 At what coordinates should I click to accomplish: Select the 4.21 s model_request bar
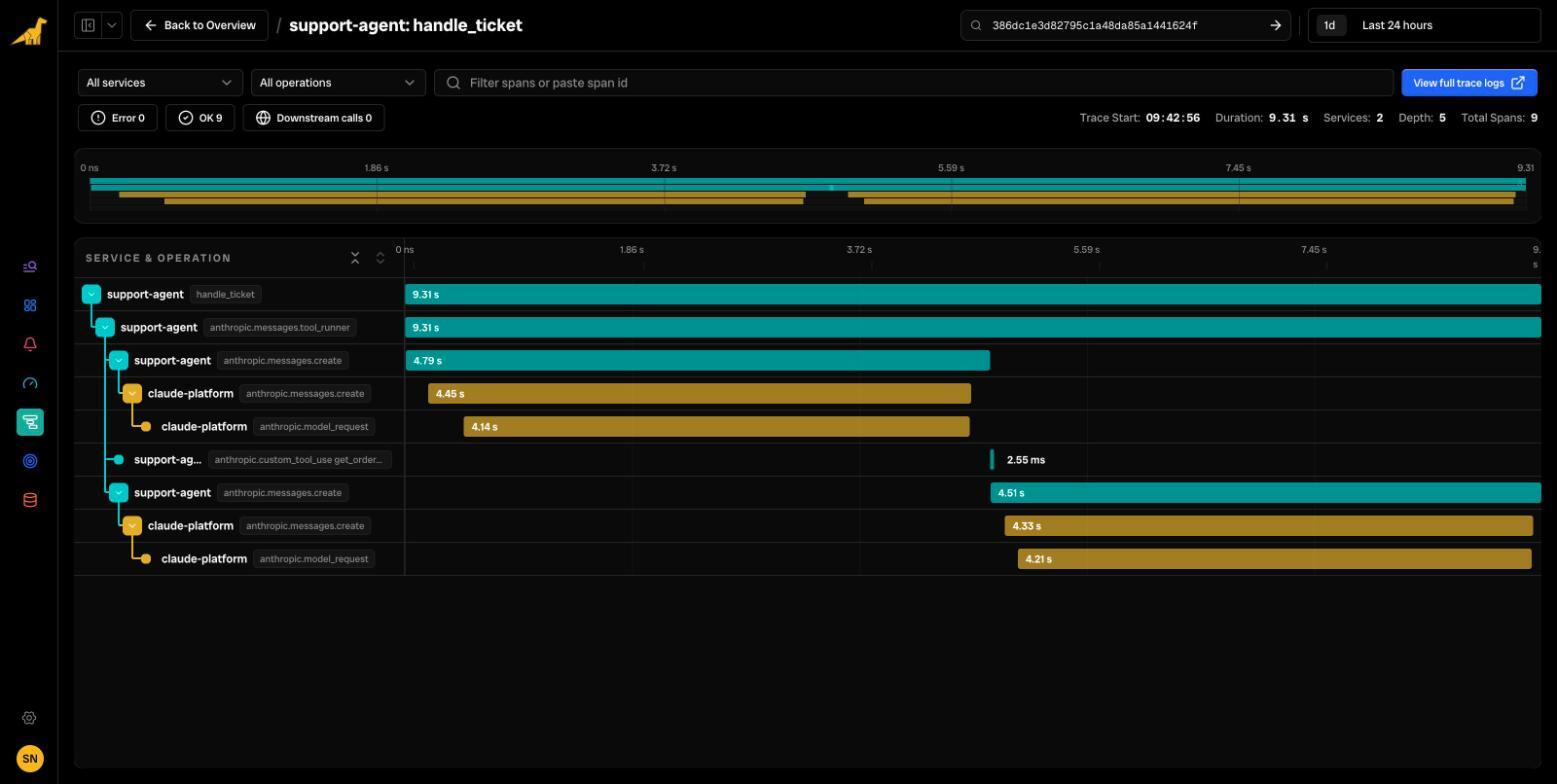[x=1275, y=559]
